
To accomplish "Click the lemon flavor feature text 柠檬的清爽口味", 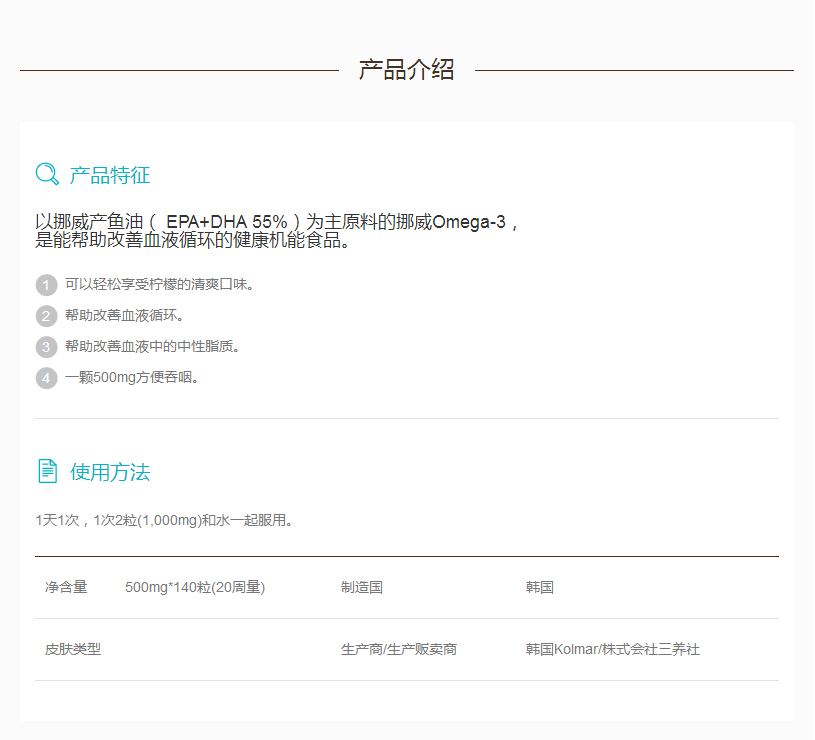I will point(160,285).
